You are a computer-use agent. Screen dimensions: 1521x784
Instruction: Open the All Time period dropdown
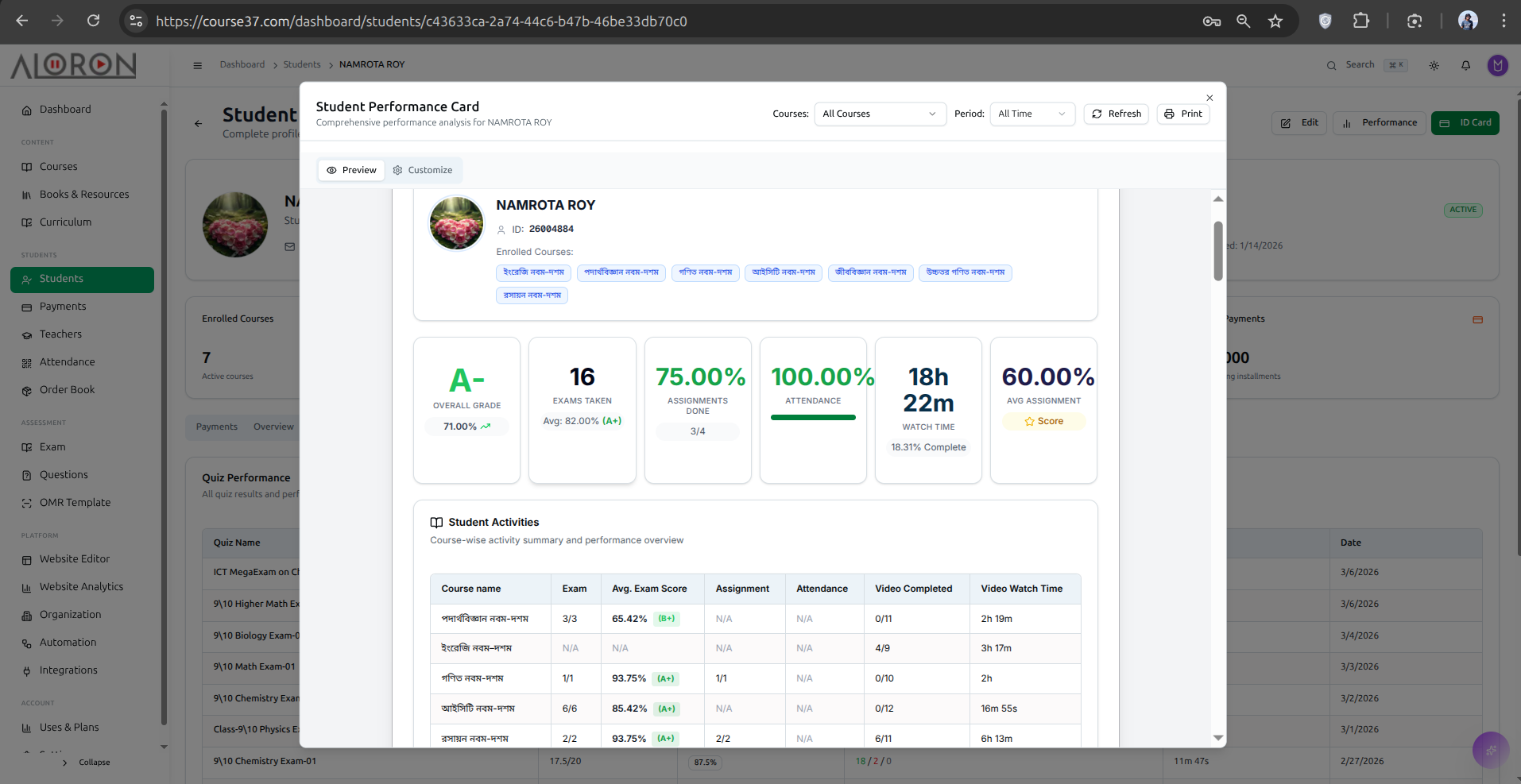(1031, 114)
